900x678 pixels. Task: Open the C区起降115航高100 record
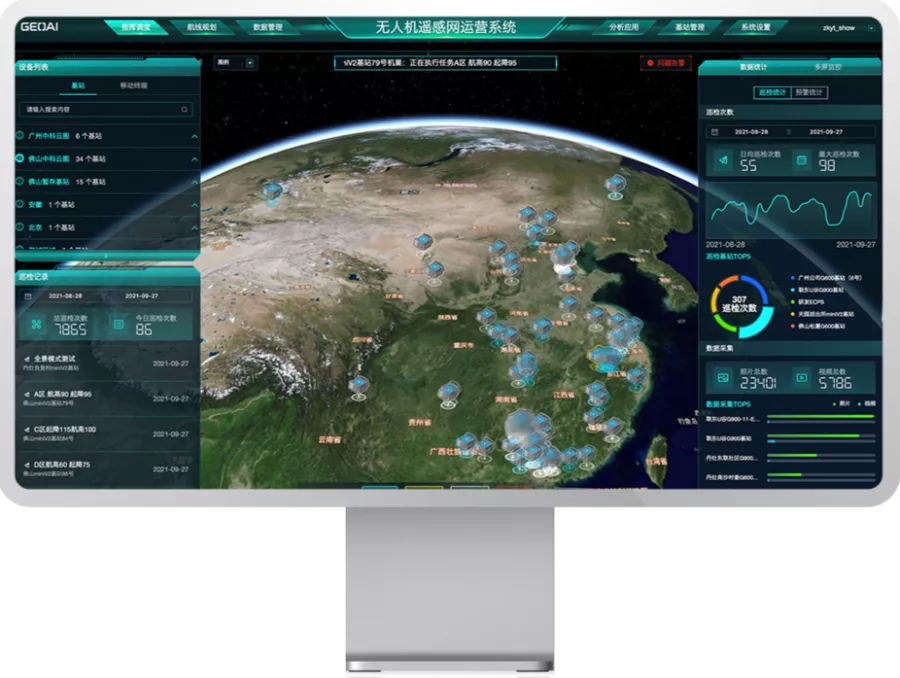click(x=107, y=434)
